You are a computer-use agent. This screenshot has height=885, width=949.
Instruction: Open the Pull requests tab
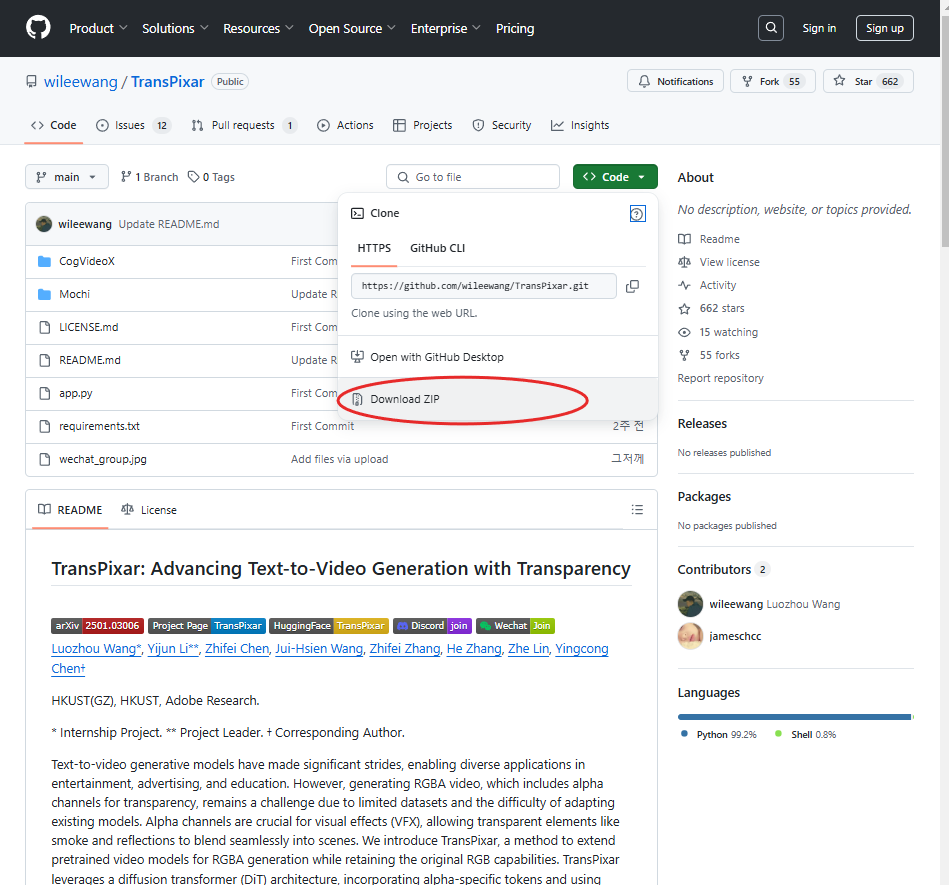(x=243, y=125)
